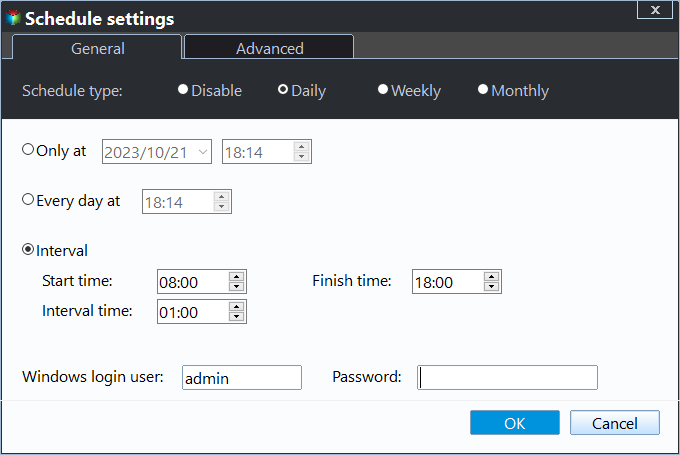Switch to the General tab
680x455 pixels.
[x=97, y=47]
